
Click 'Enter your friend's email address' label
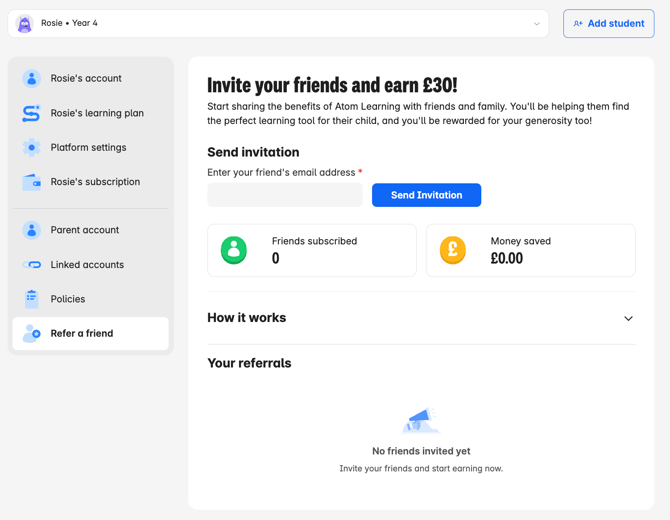[281, 172]
